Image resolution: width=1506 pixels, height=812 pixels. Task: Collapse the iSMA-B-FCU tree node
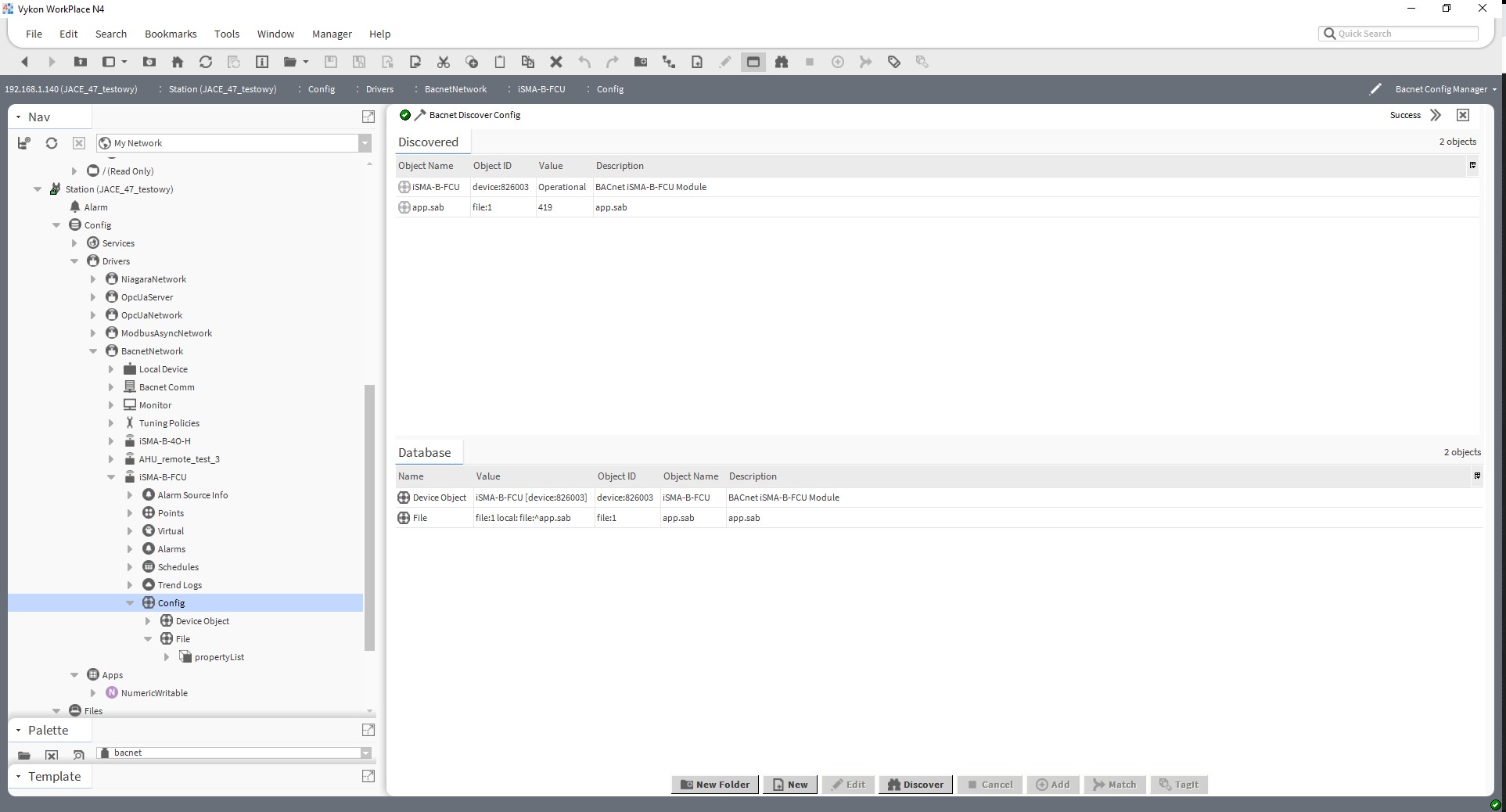(x=111, y=477)
